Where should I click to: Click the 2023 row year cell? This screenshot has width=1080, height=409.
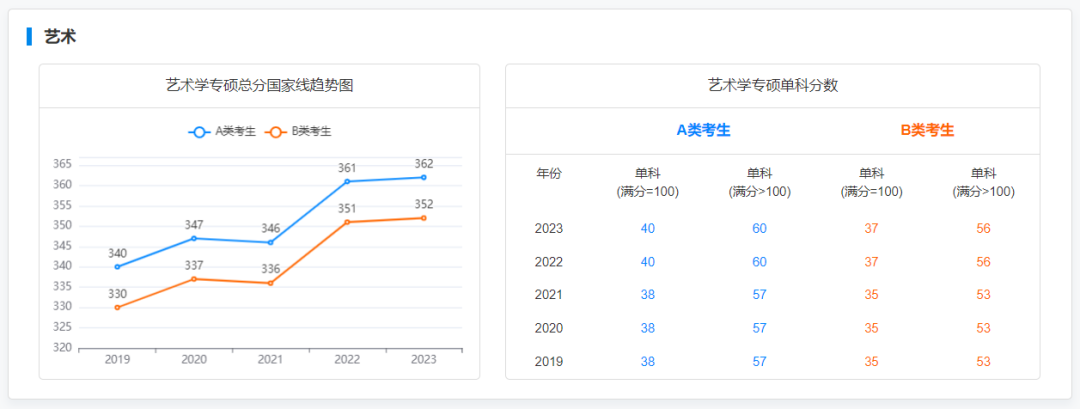[549, 229]
